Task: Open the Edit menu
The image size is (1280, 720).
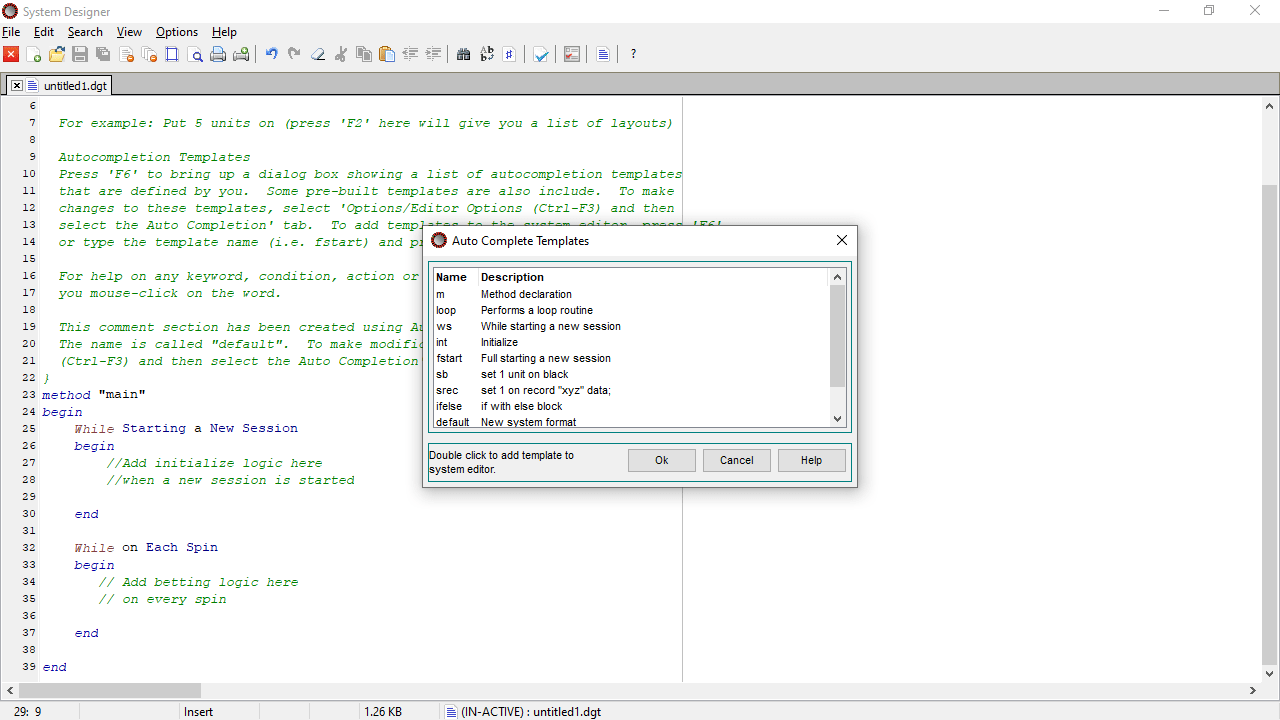Action: (44, 32)
